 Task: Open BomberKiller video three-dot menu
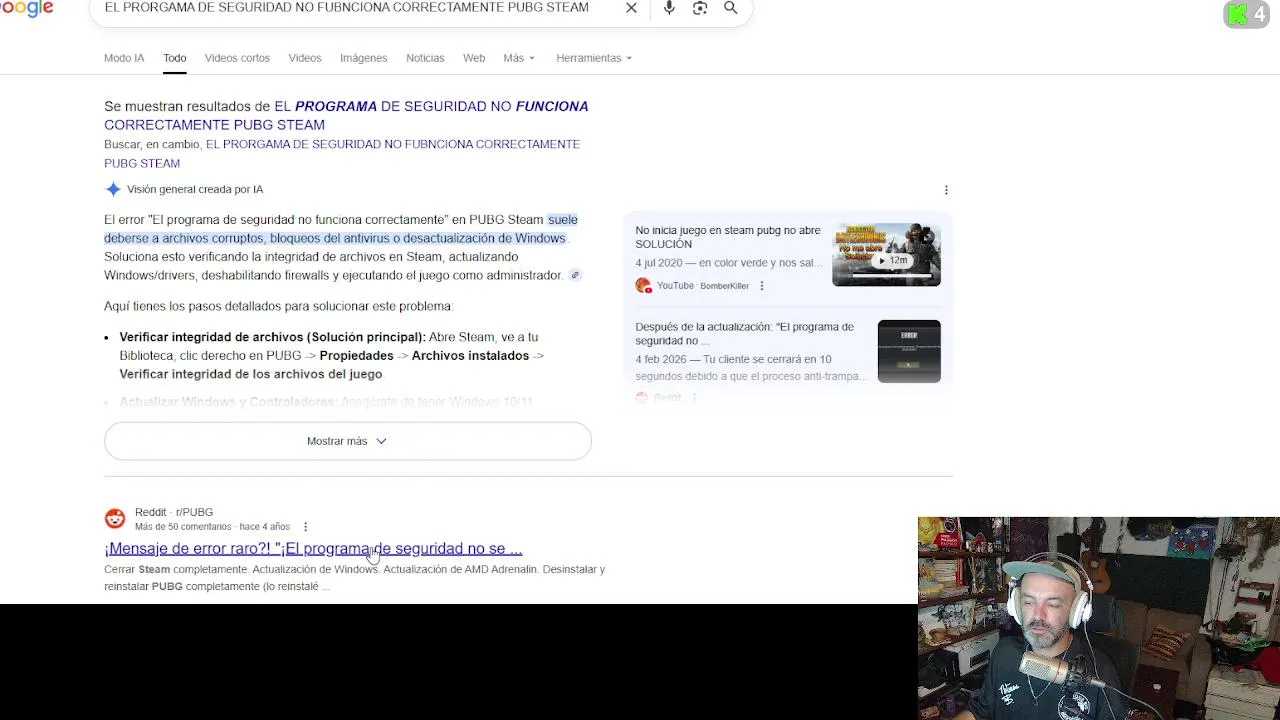point(761,286)
